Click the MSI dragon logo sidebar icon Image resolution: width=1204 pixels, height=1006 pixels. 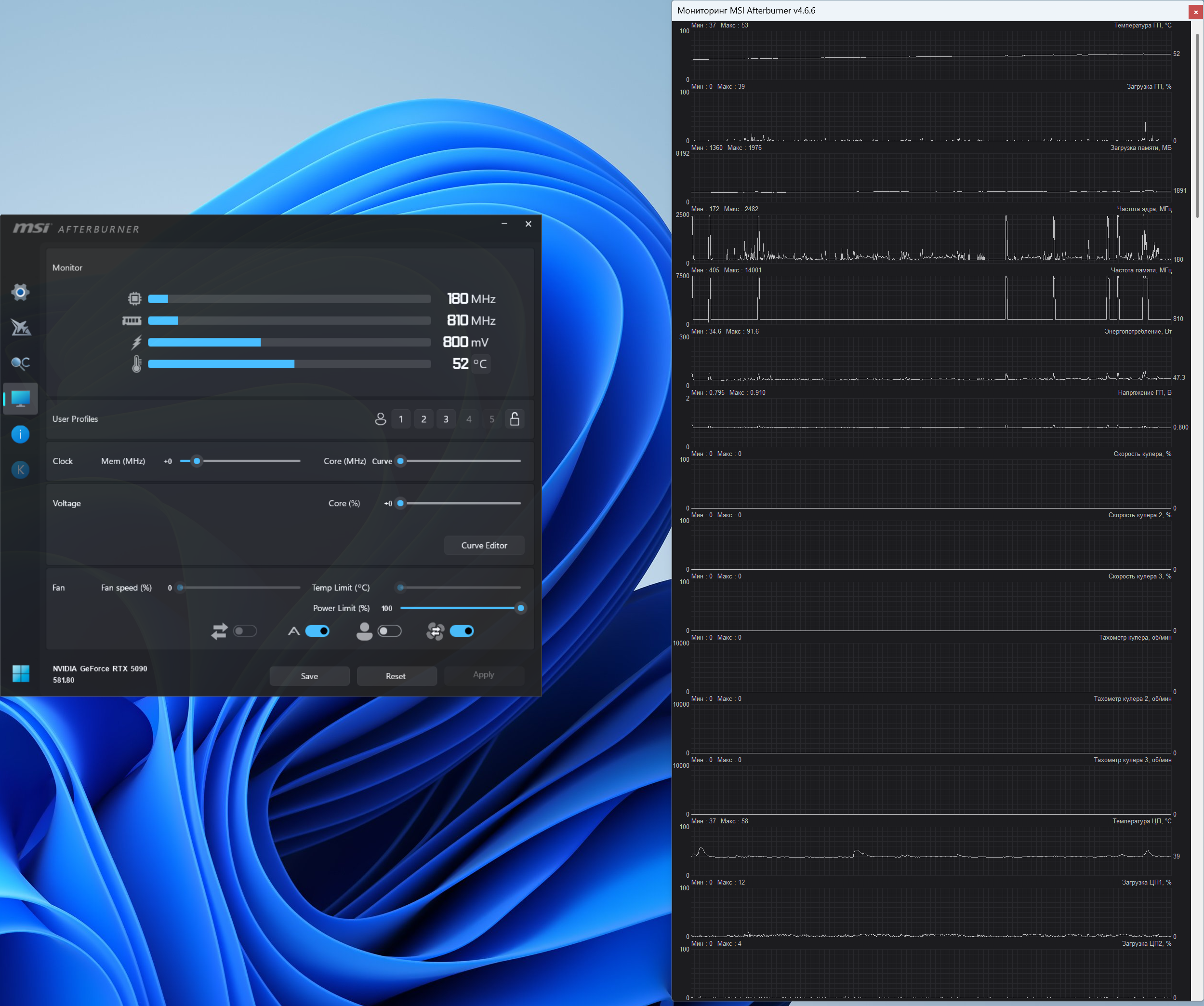20,327
